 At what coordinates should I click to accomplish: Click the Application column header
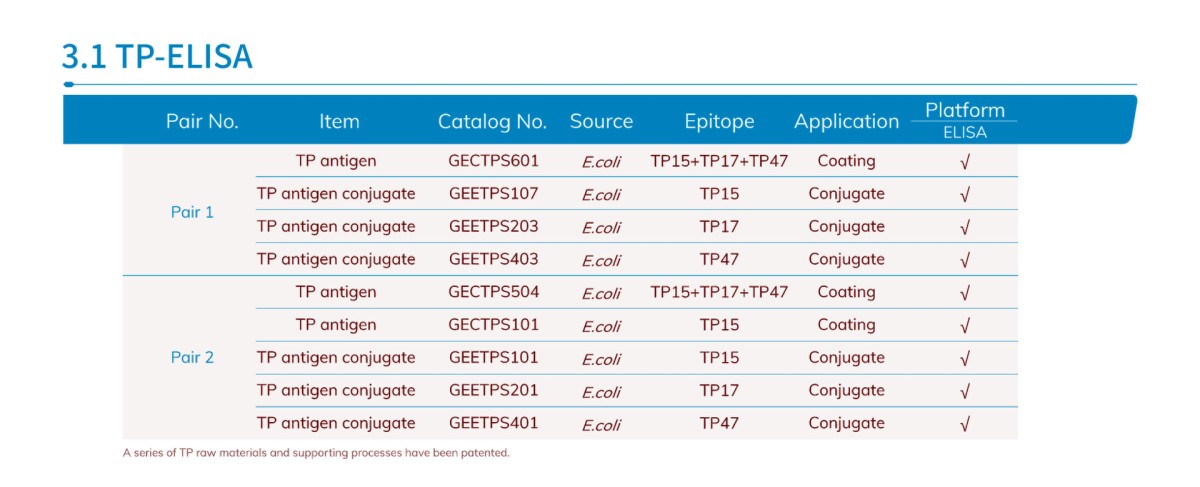(846, 122)
